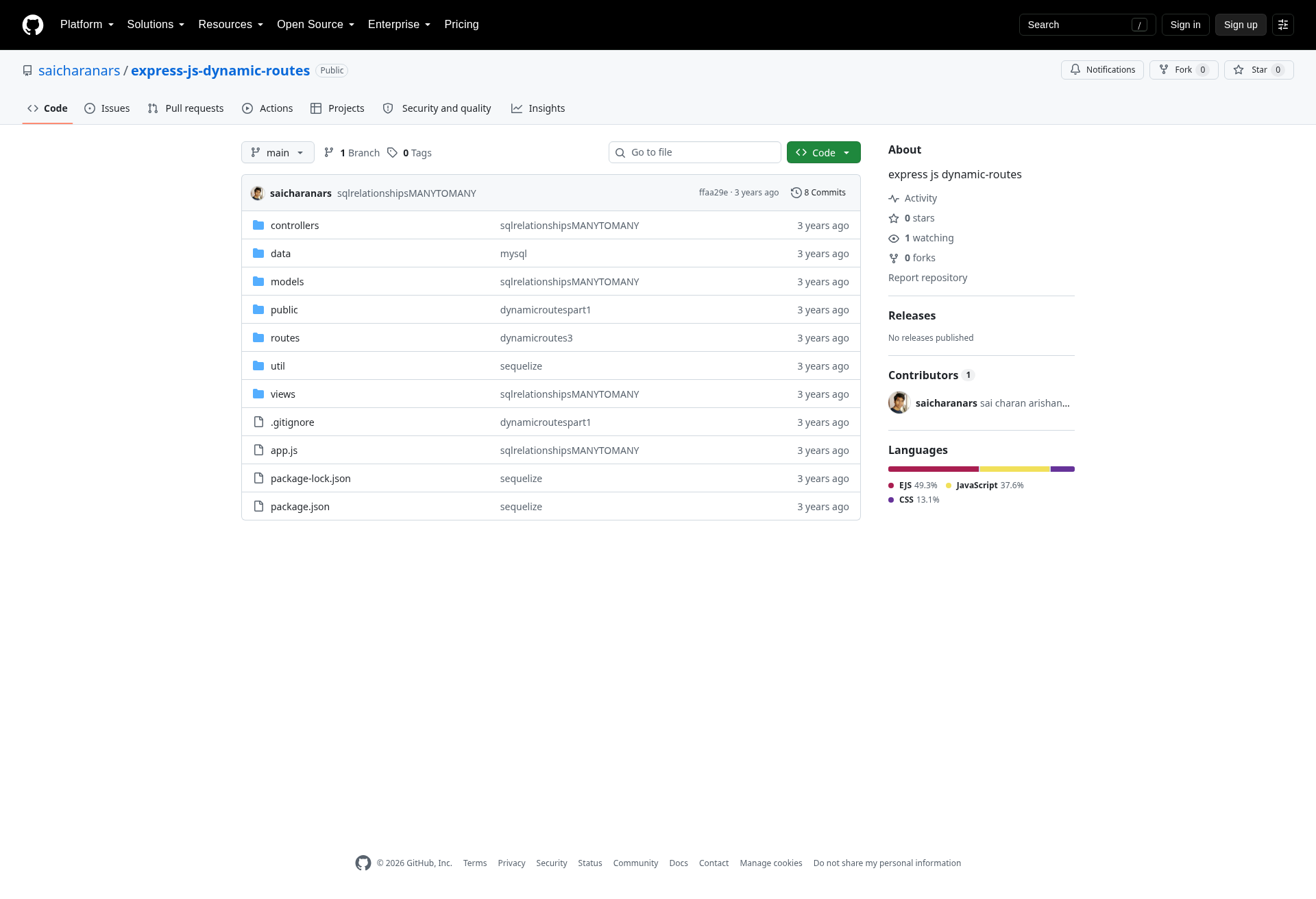Open the controllers folder
Viewport: 1316px width, 899px height.
click(295, 226)
